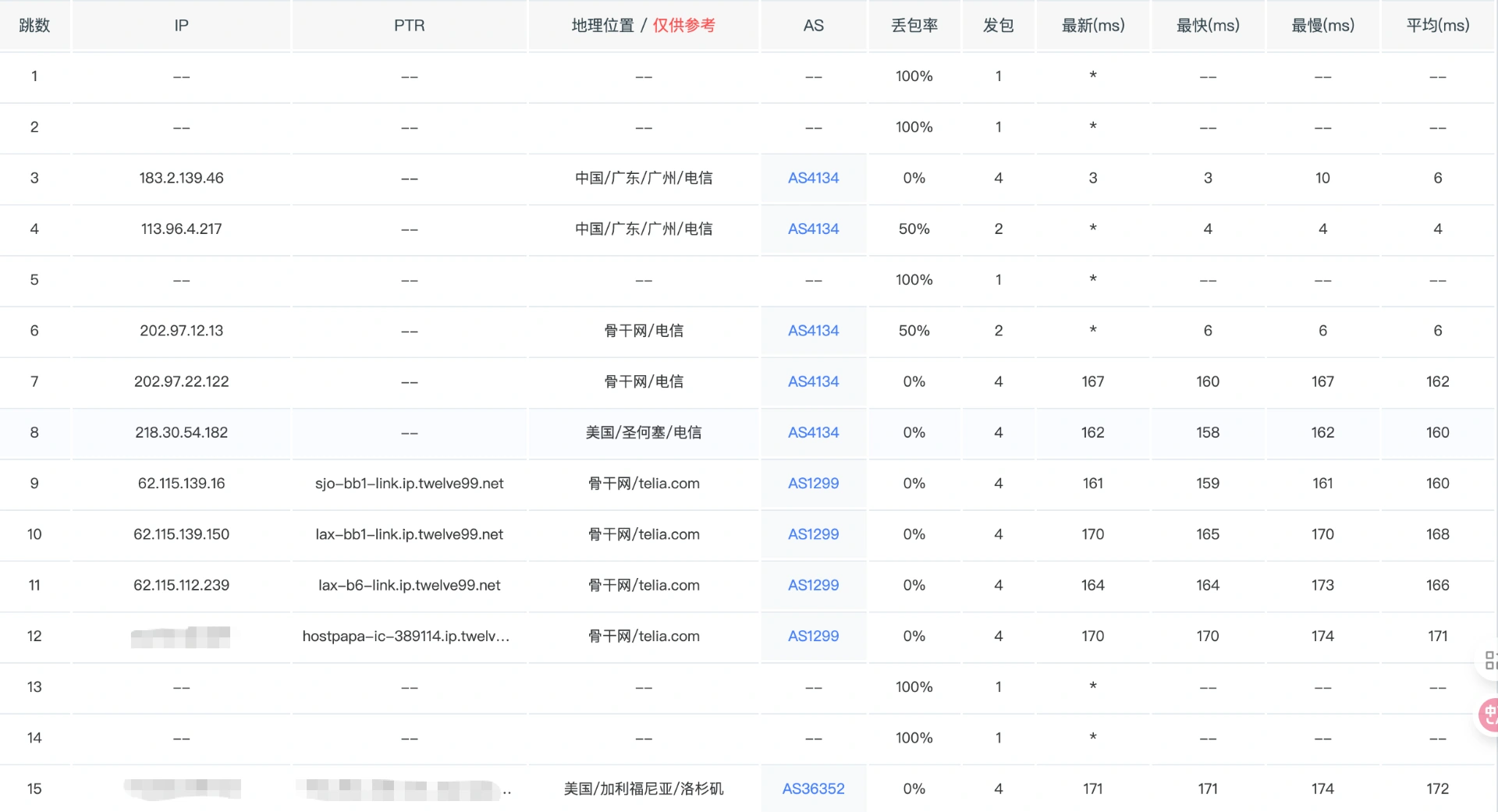Open AS4134 link in 113.96.4.217 row
Screen dimensions: 1498x812
tap(813, 229)
